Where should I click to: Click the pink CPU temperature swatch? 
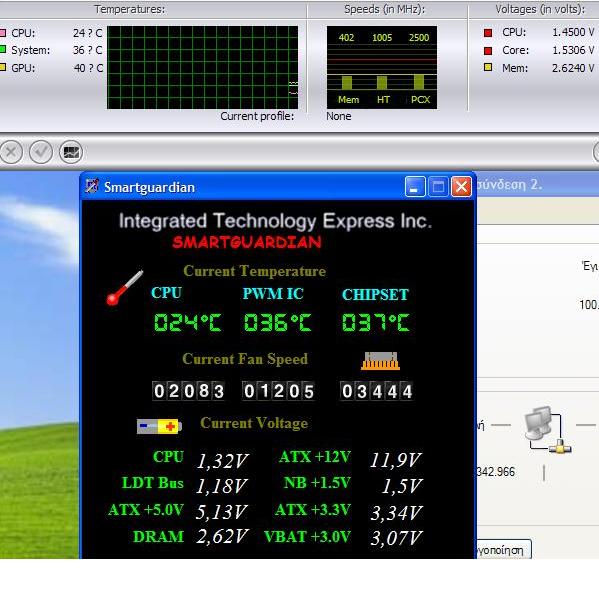point(3,33)
